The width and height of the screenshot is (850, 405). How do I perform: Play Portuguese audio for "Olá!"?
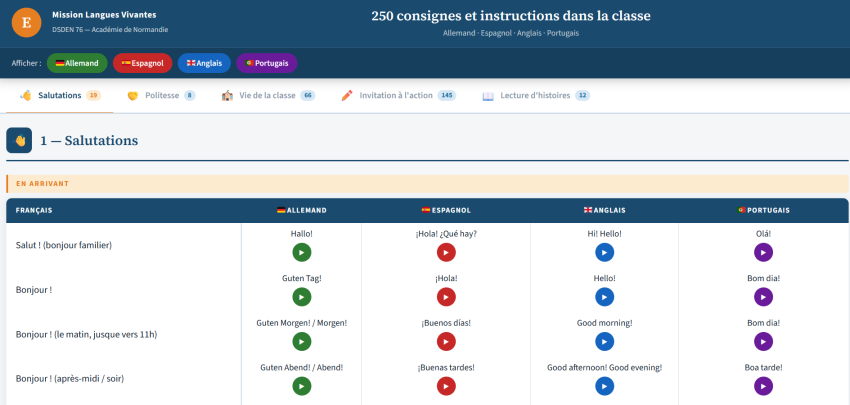click(763, 252)
